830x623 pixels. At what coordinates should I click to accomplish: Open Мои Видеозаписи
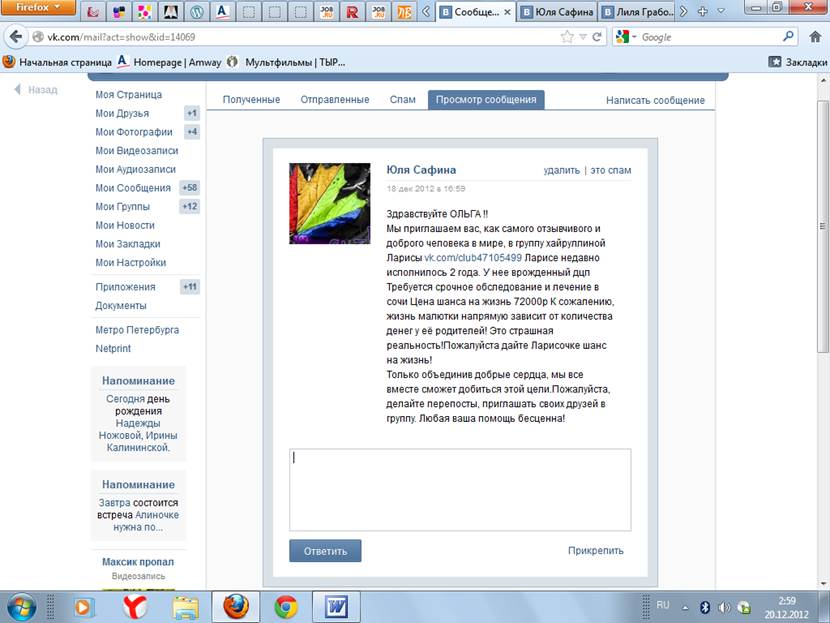(x=137, y=150)
